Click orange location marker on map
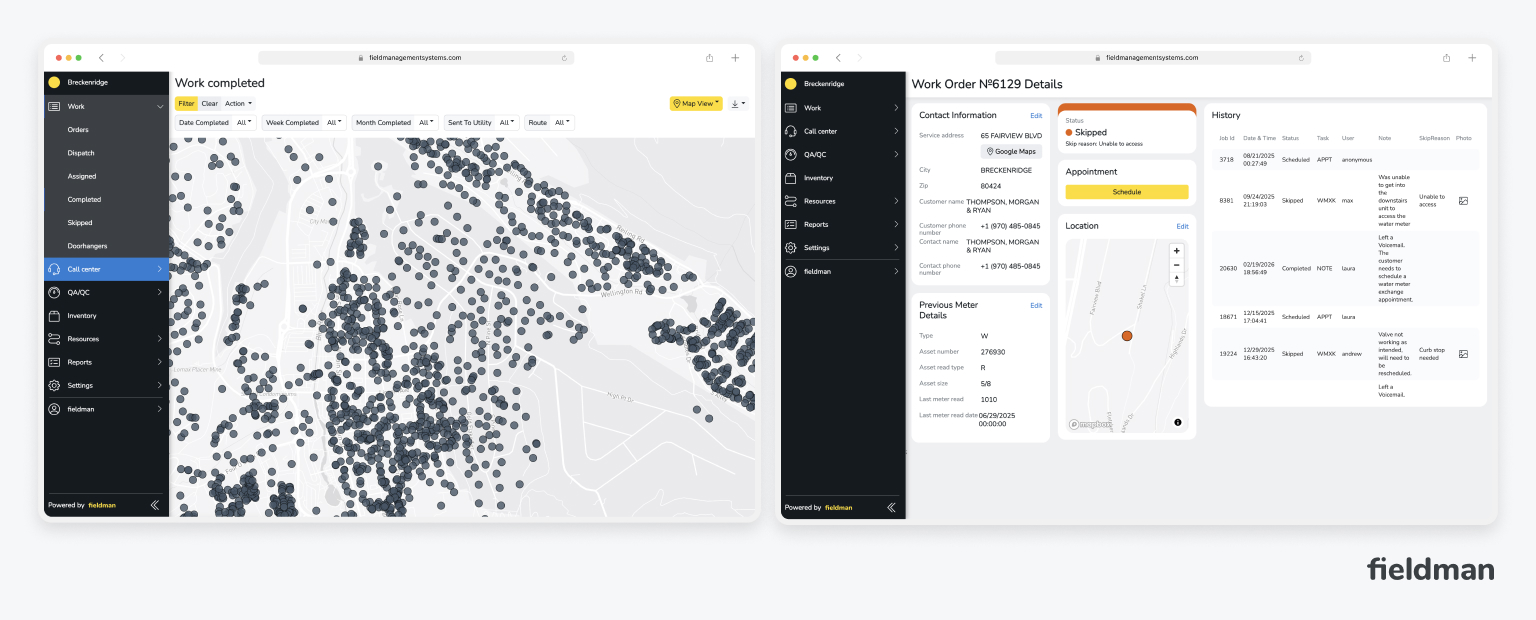1536x620 pixels. click(1127, 336)
